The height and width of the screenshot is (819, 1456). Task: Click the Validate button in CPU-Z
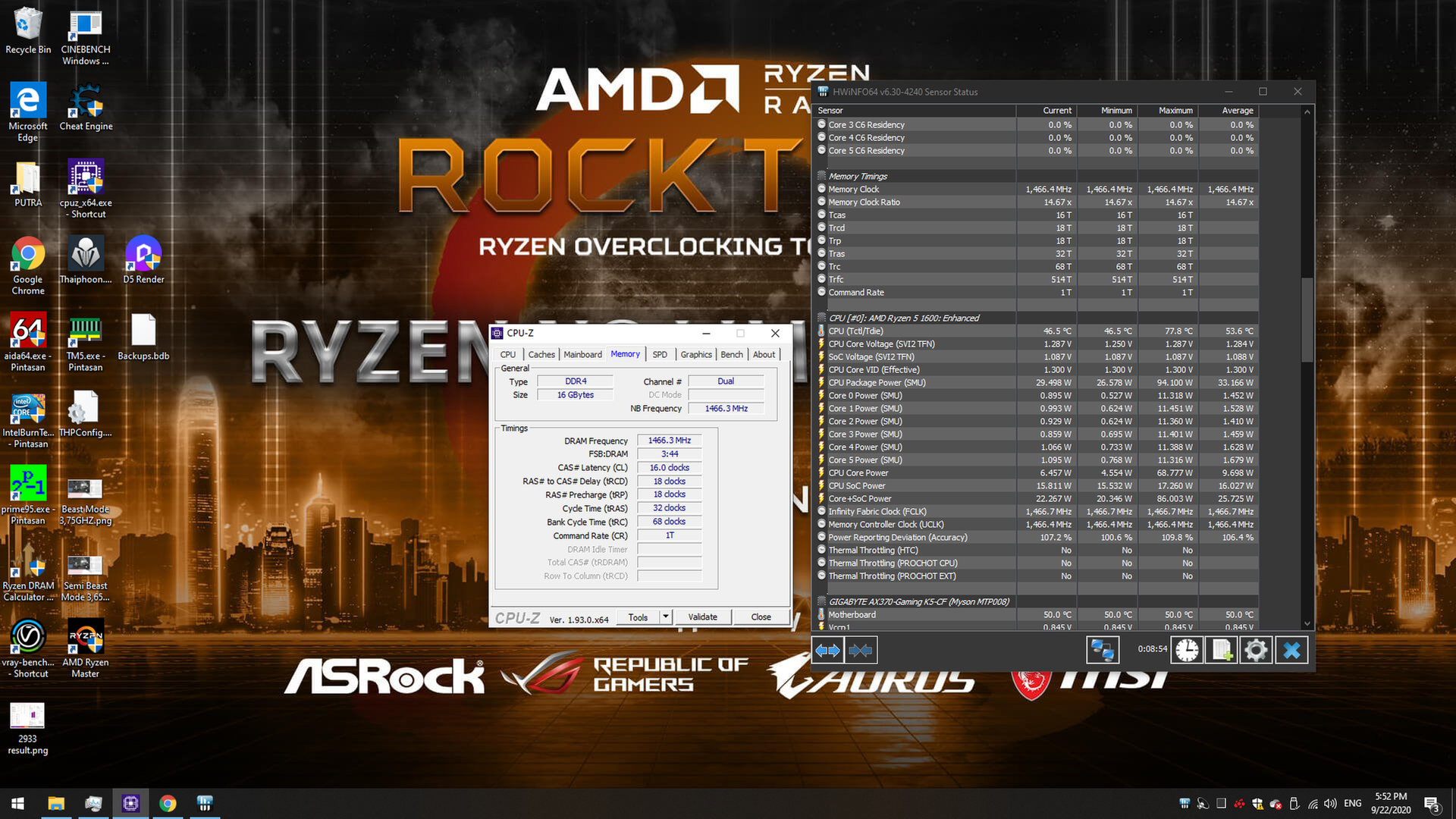[x=702, y=617]
